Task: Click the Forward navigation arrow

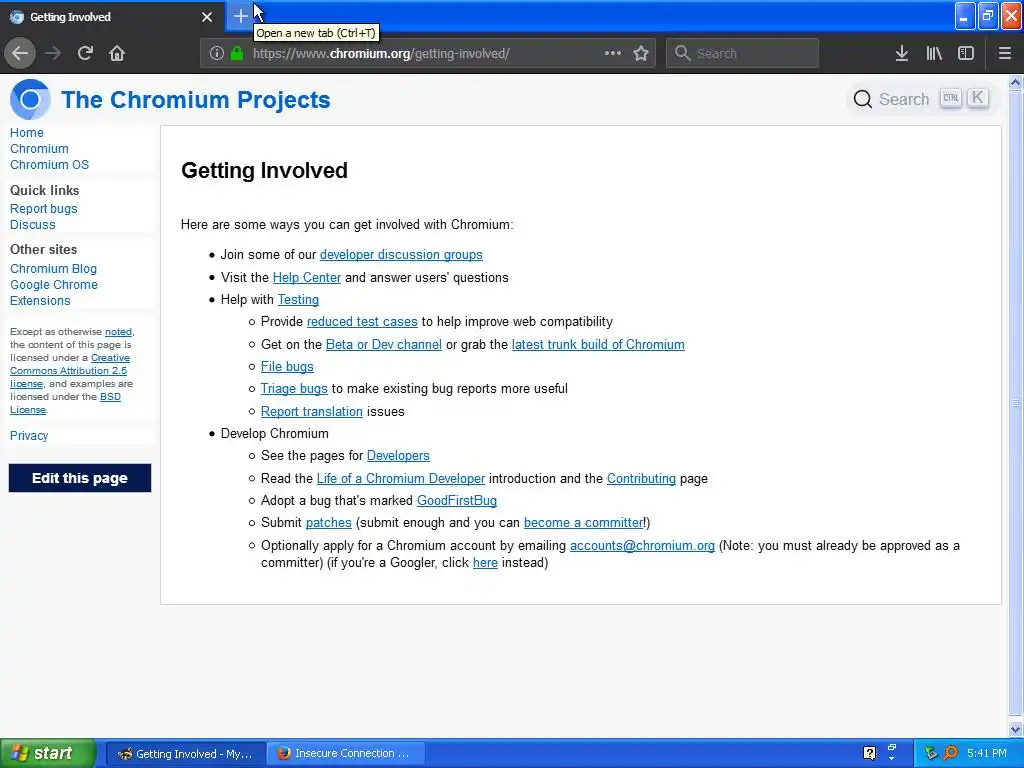Action: [53, 53]
